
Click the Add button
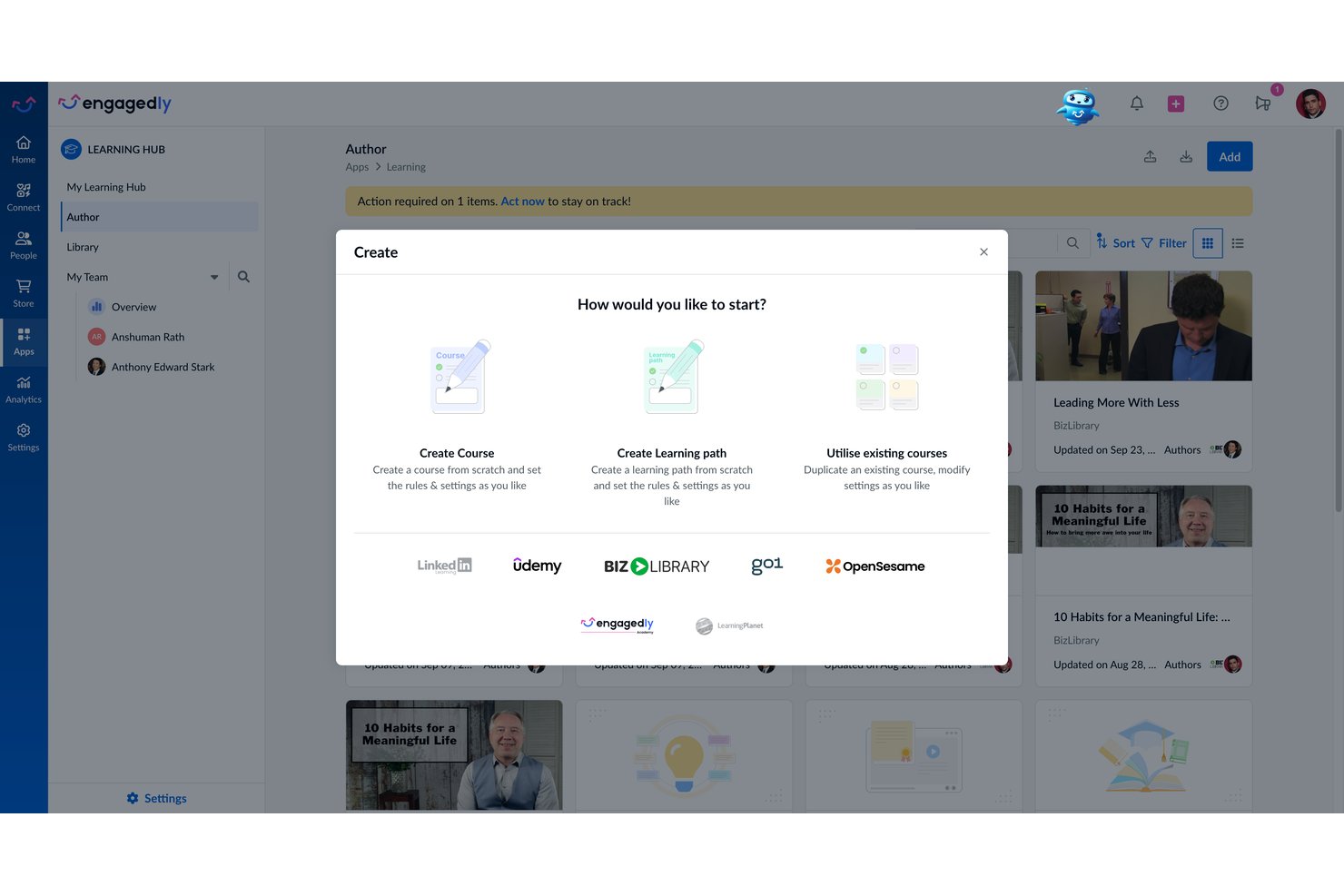tap(1230, 156)
